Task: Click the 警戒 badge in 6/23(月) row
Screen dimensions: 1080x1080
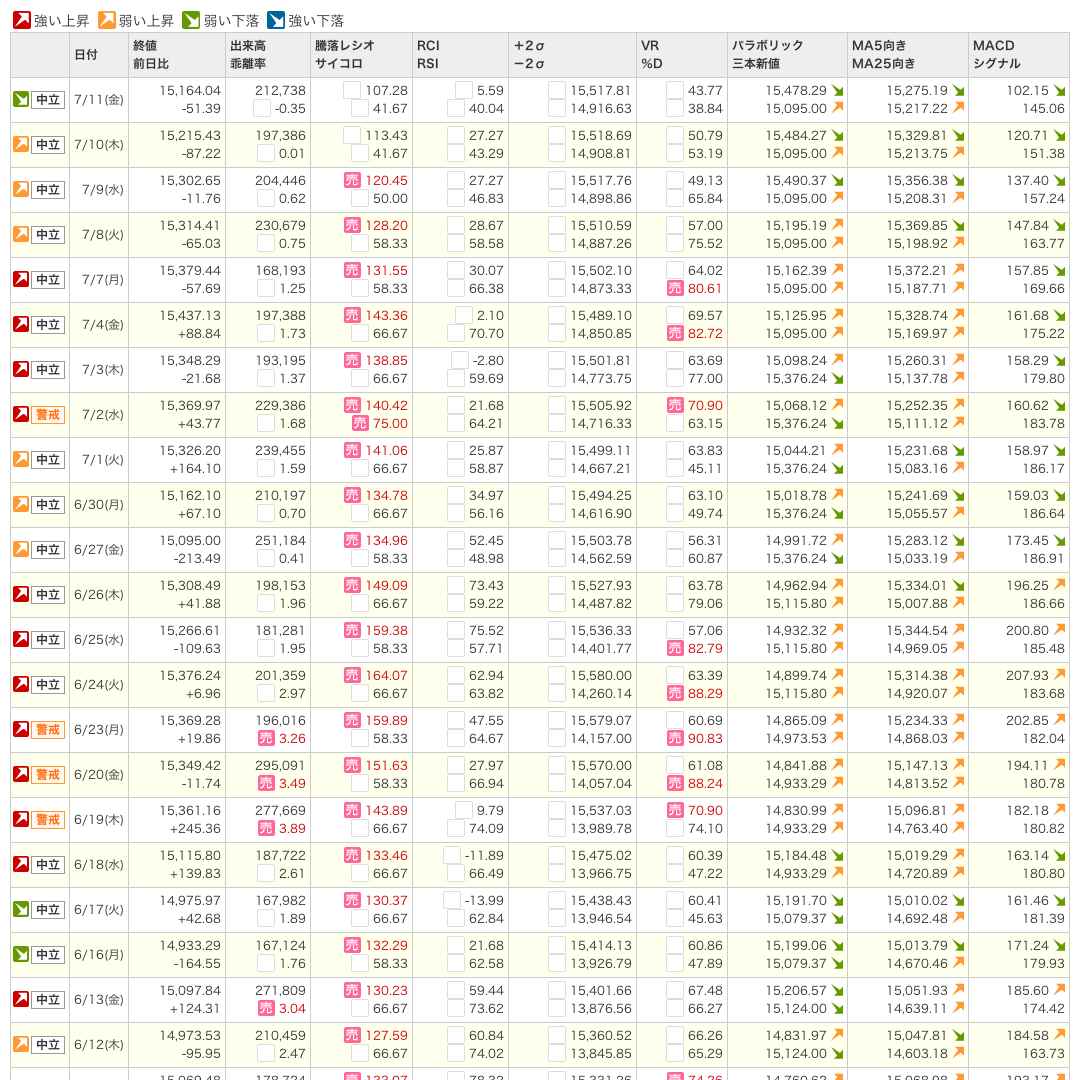Action: point(48,729)
